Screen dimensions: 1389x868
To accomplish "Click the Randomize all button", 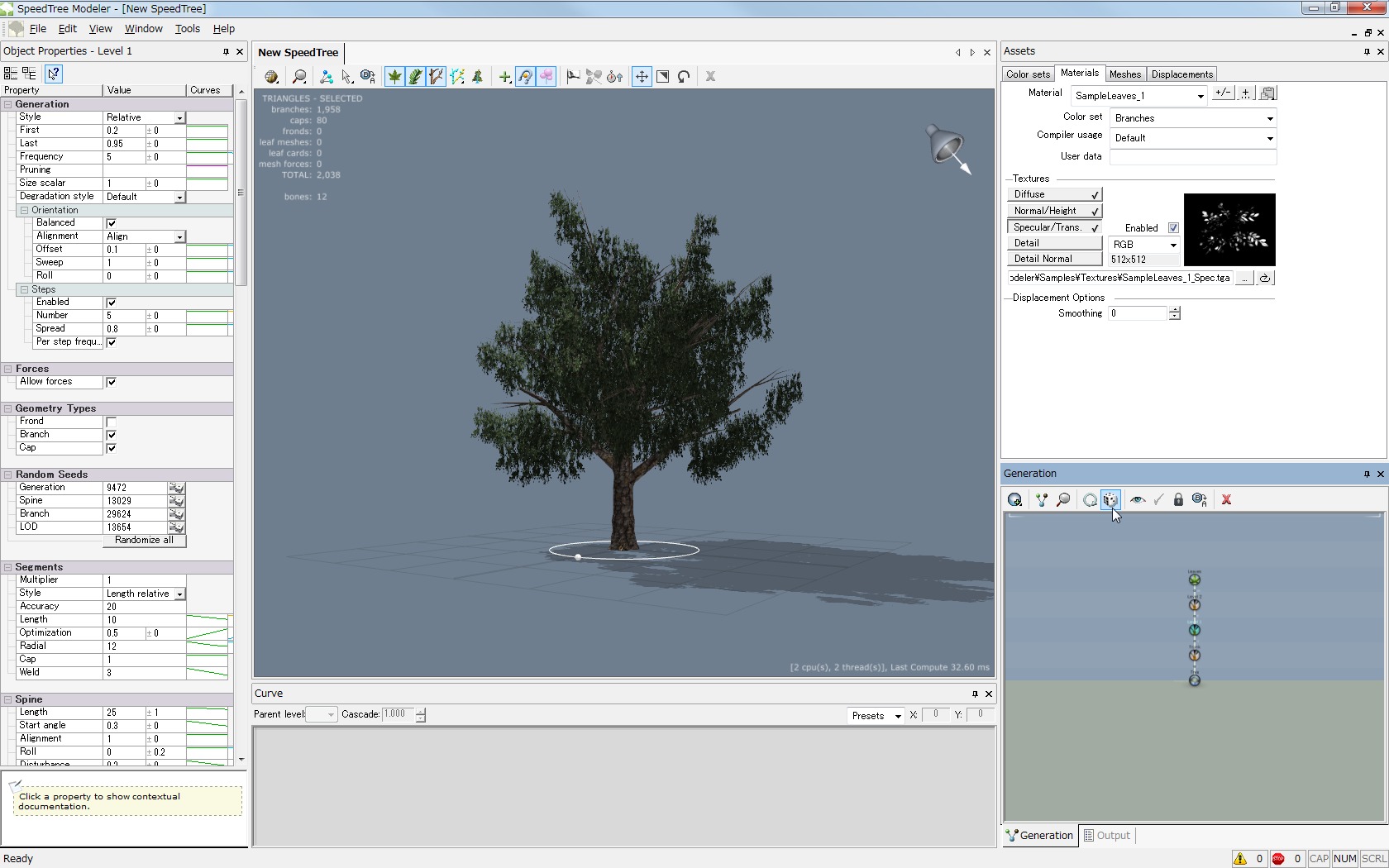I will [145, 541].
